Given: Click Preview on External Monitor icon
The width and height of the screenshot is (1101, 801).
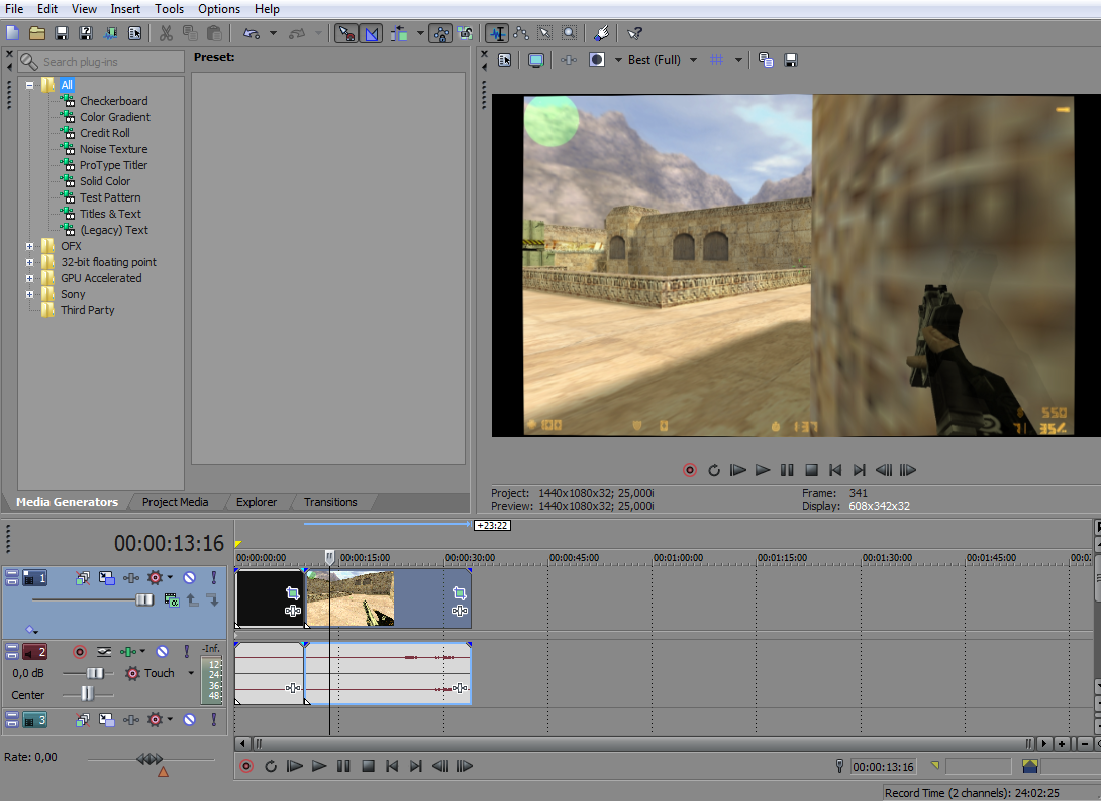Looking at the screenshot, I should (x=536, y=60).
